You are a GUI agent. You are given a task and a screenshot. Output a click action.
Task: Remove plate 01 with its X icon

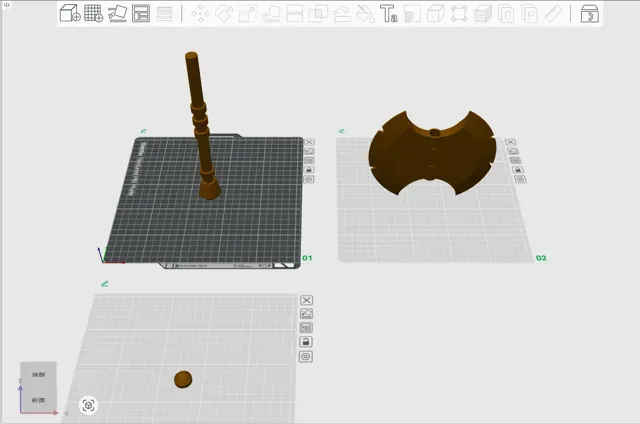click(309, 142)
